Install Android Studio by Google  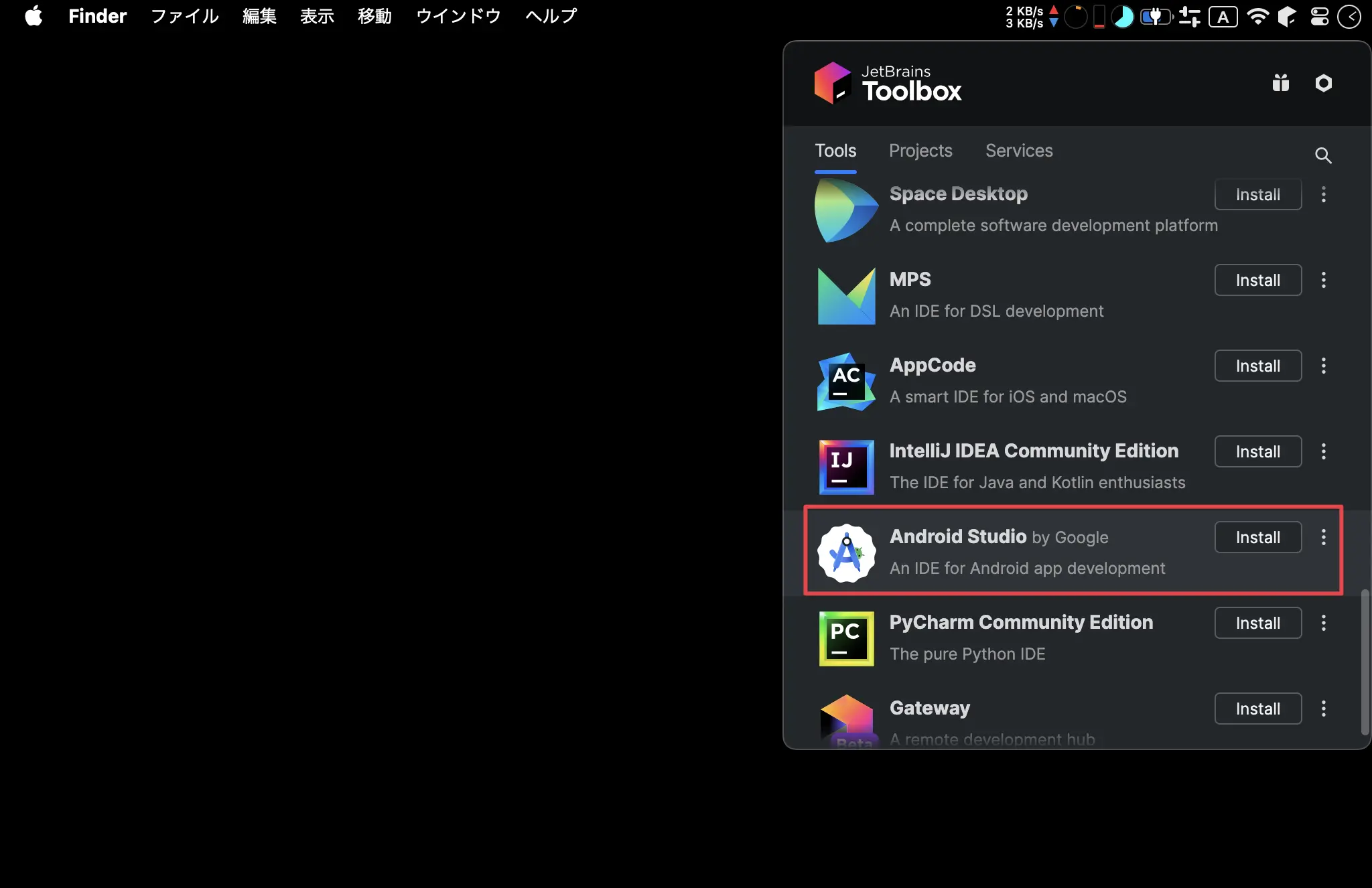[x=1258, y=537]
